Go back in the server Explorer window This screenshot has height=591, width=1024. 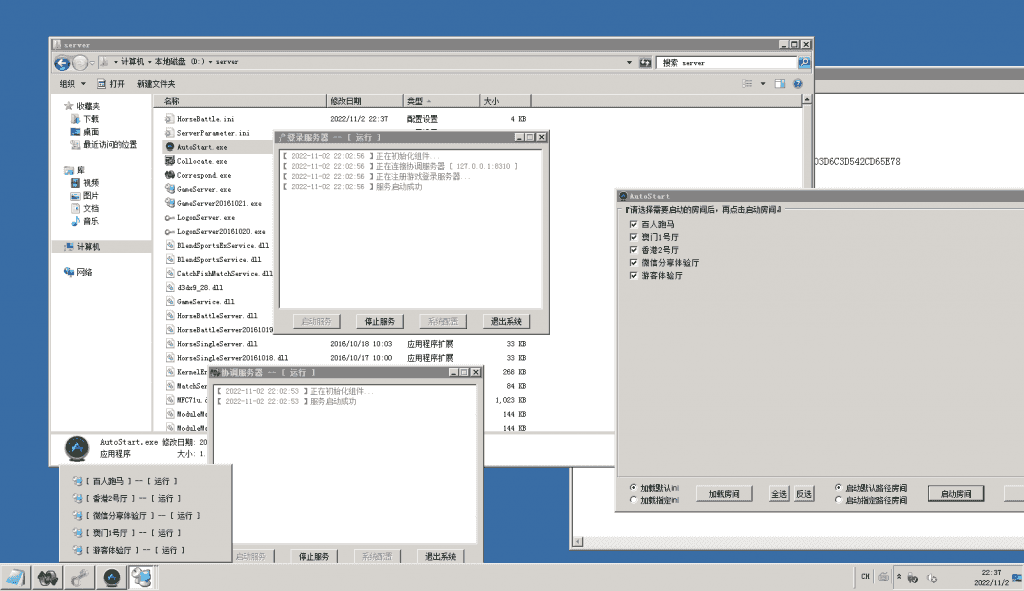(x=62, y=63)
